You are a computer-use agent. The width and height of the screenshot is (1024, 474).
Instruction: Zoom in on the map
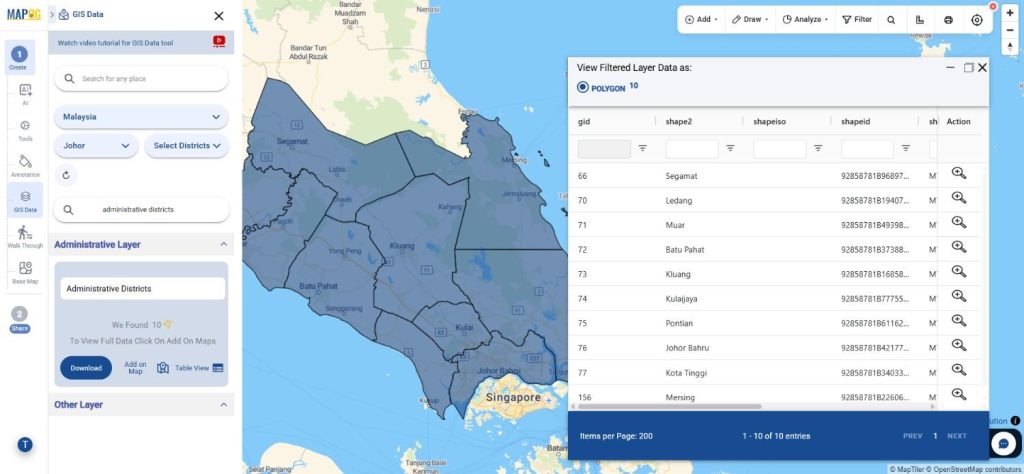pos(1010,13)
